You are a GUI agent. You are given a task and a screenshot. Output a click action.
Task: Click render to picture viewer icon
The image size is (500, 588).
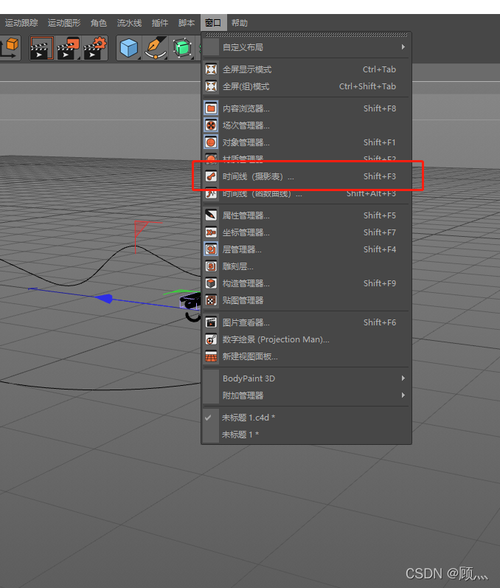[68, 48]
